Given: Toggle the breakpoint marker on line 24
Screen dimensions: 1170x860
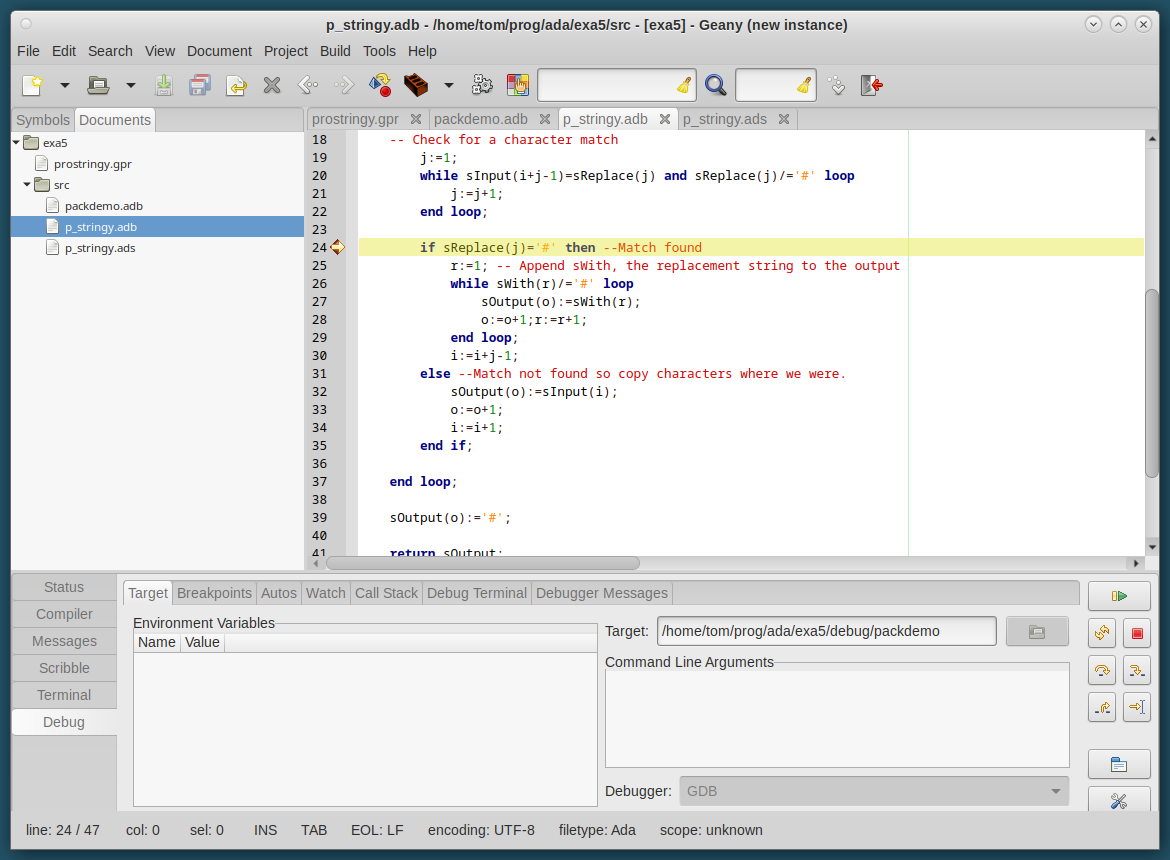Looking at the screenshot, I should click(337, 247).
